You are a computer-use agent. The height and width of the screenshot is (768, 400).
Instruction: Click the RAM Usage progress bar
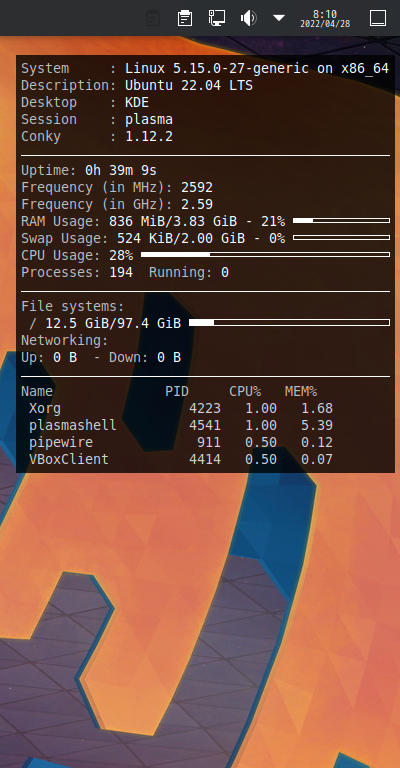point(341,221)
